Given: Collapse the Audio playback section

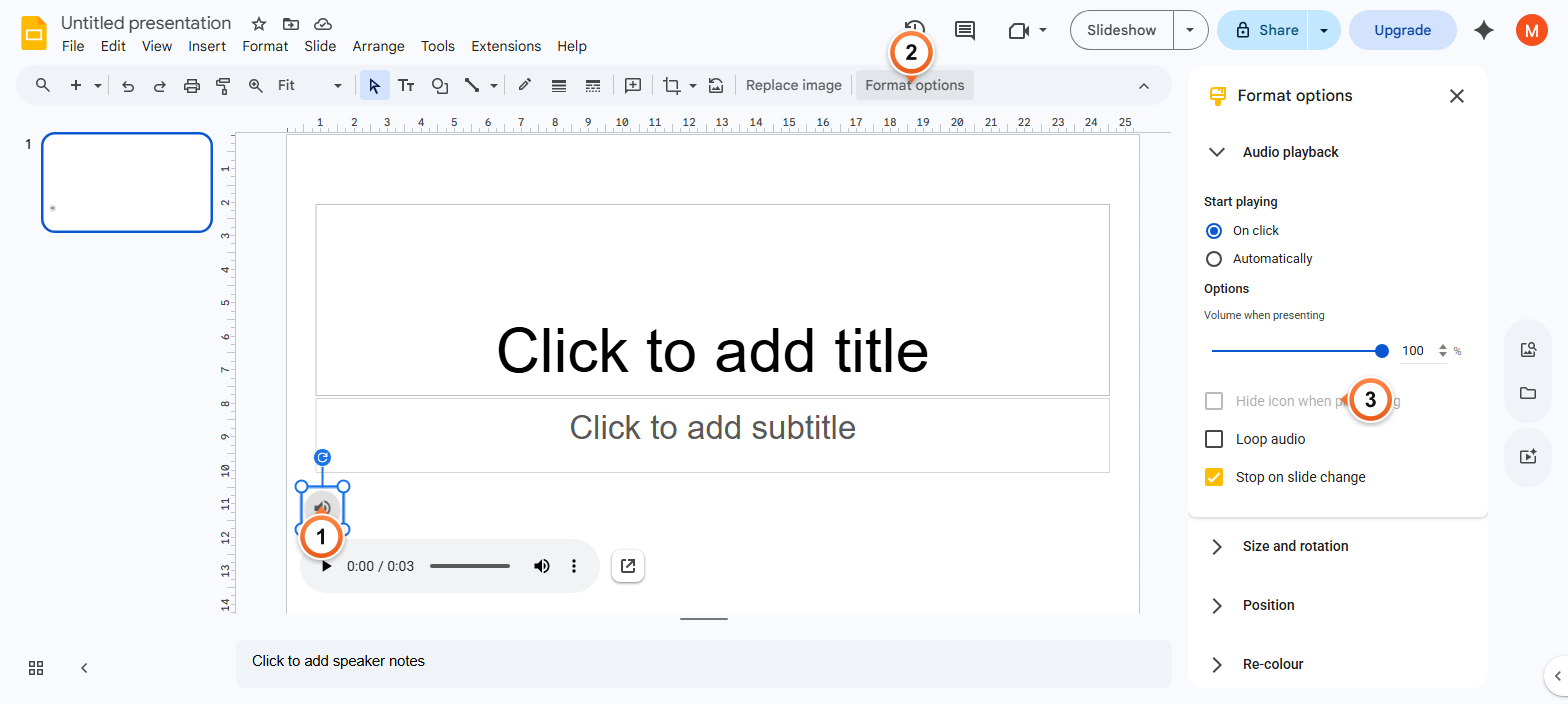Looking at the screenshot, I should pos(1217,152).
